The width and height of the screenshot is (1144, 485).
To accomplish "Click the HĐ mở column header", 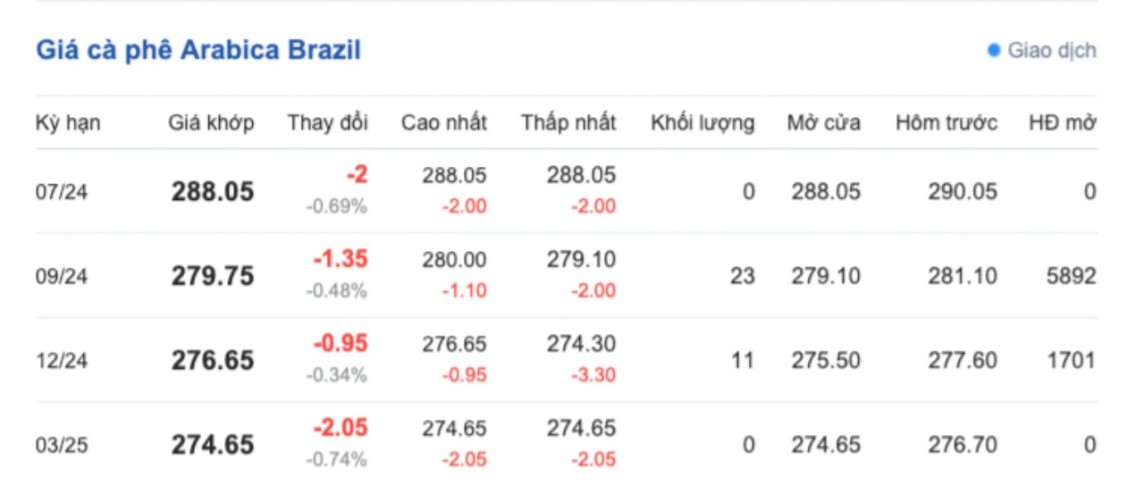I will pyautogui.click(x=1062, y=123).
